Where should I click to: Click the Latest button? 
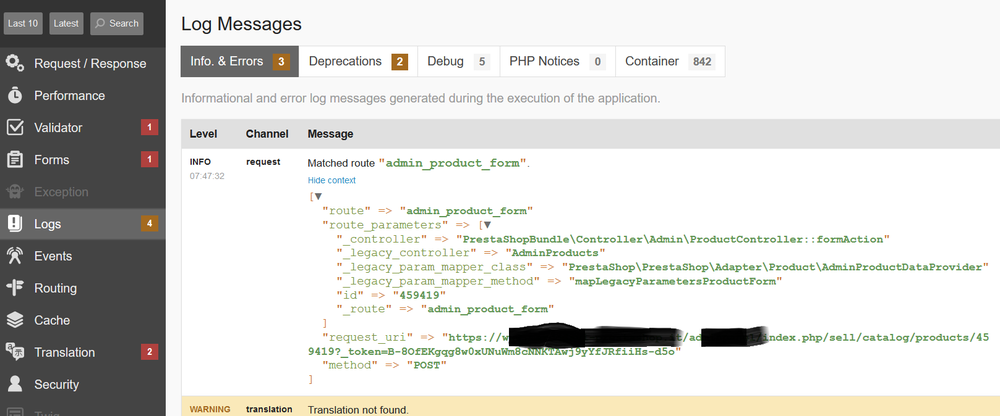tap(66, 24)
